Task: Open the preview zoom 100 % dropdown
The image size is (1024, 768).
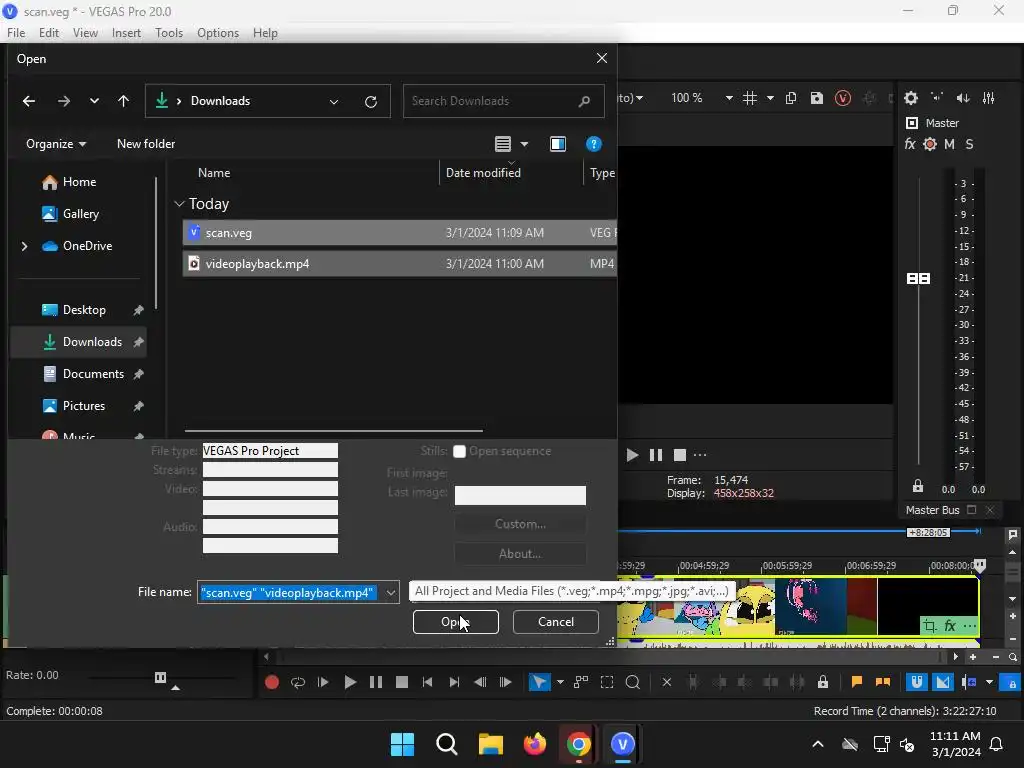Action: [729, 98]
